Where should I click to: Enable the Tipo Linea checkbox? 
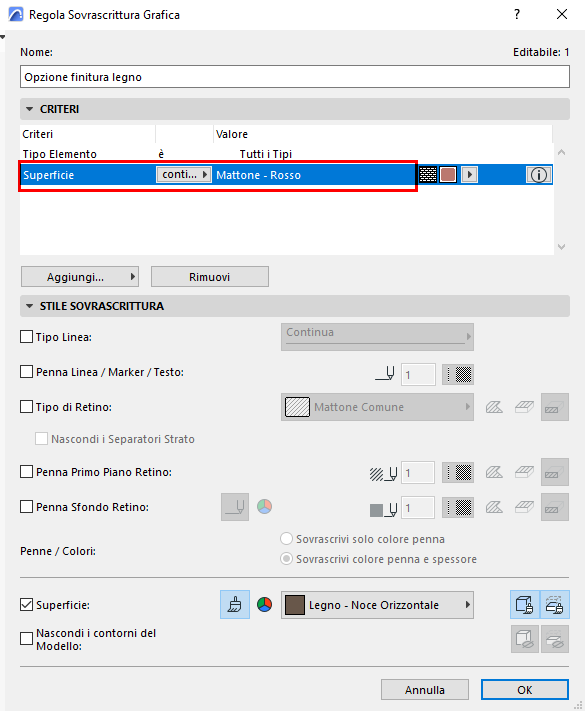[26, 337]
